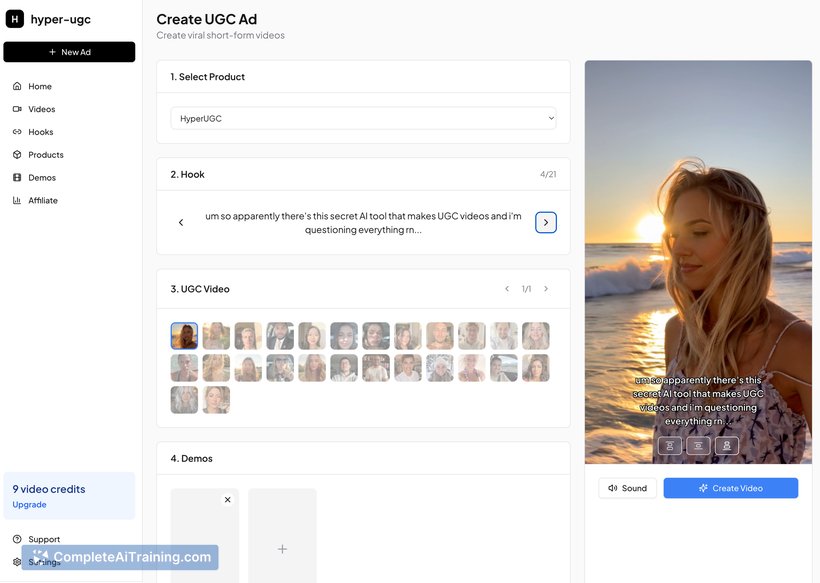The width and height of the screenshot is (820, 583).
Task: Click the caption overlay on video preview
Action: [698, 401]
